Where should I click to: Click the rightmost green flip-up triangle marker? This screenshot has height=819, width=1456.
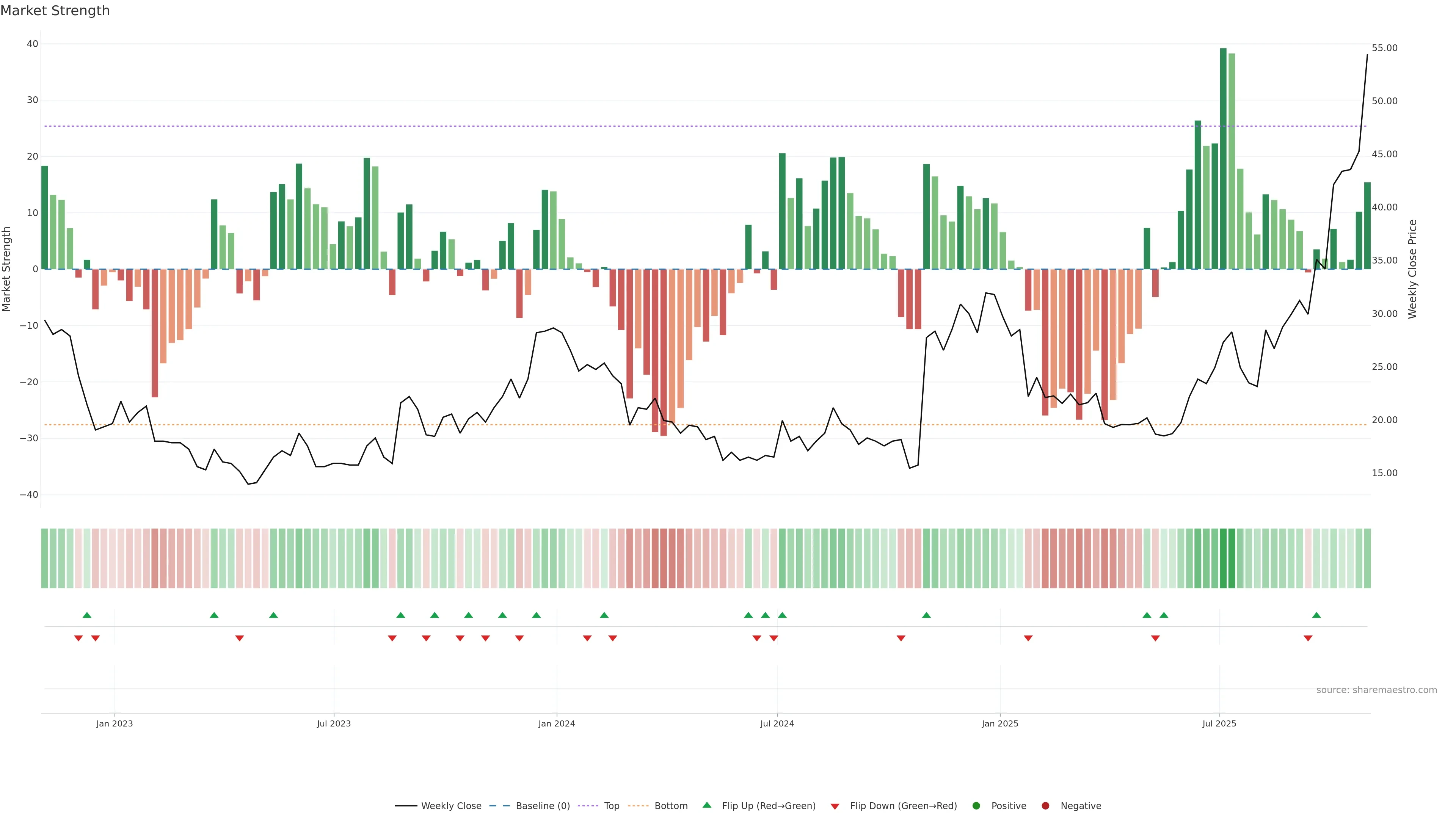(x=1316, y=615)
